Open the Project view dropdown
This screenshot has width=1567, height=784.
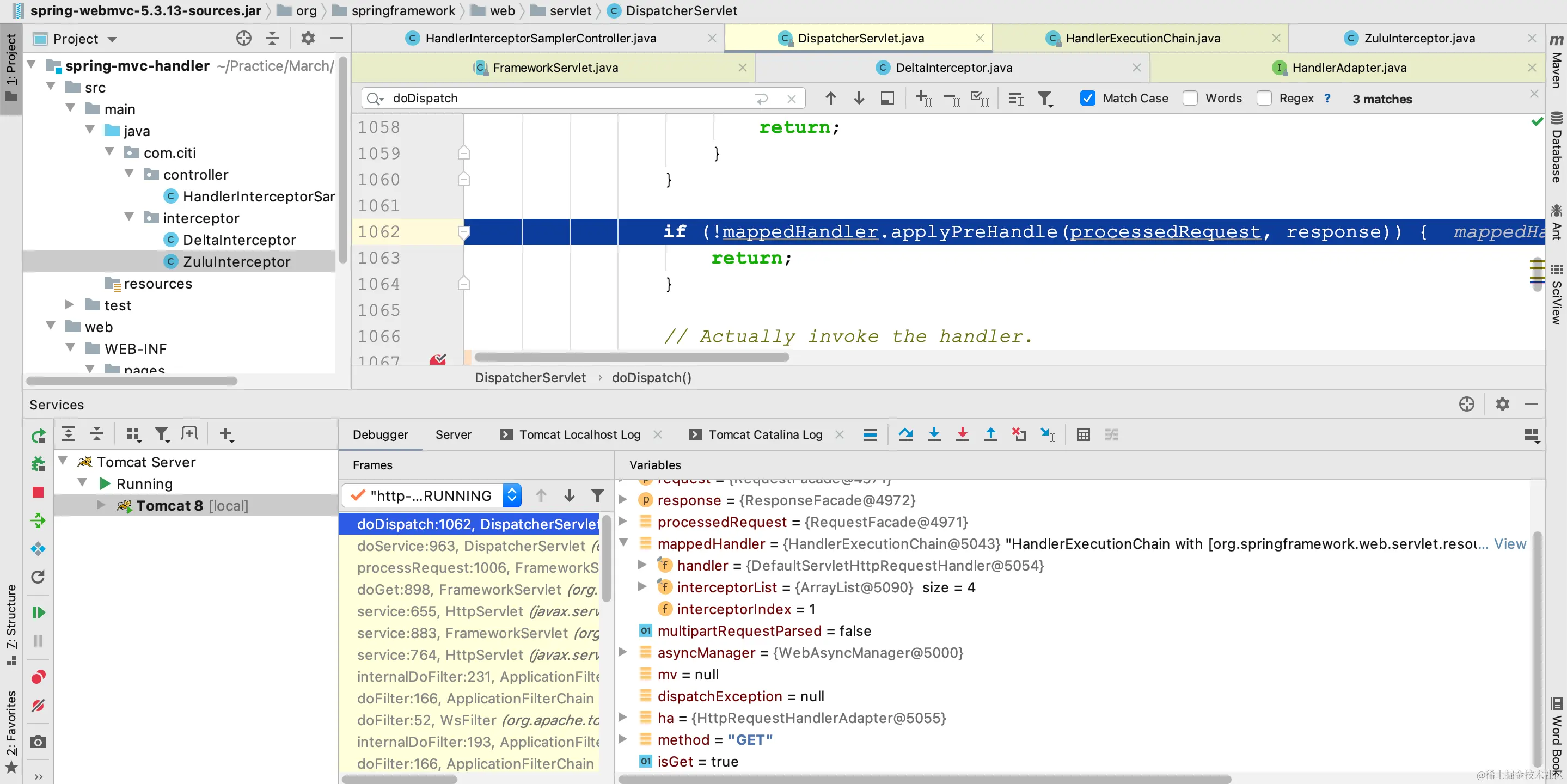point(112,39)
